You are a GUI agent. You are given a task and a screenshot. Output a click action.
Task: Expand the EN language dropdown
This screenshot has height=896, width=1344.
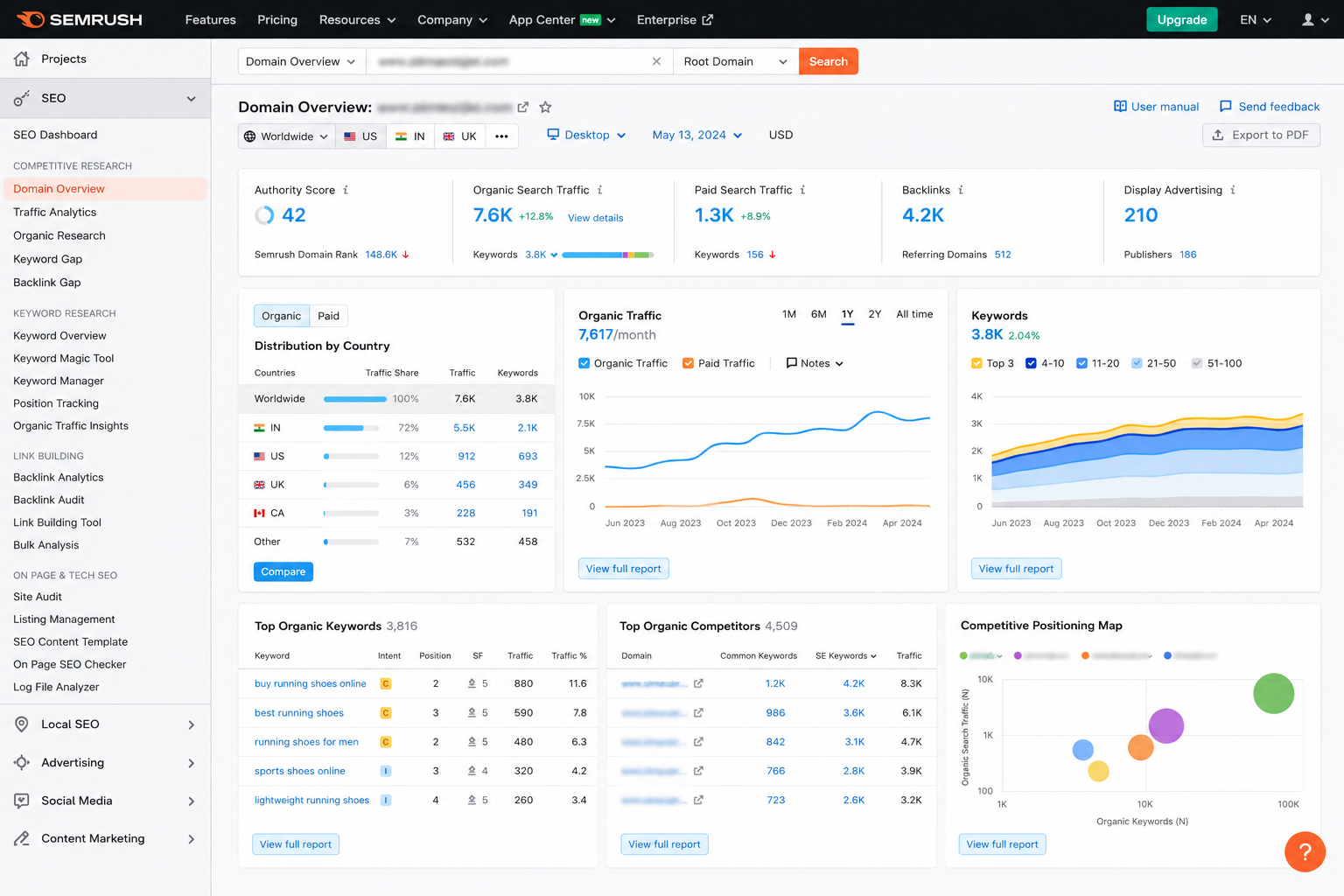(x=1256, y=19)
